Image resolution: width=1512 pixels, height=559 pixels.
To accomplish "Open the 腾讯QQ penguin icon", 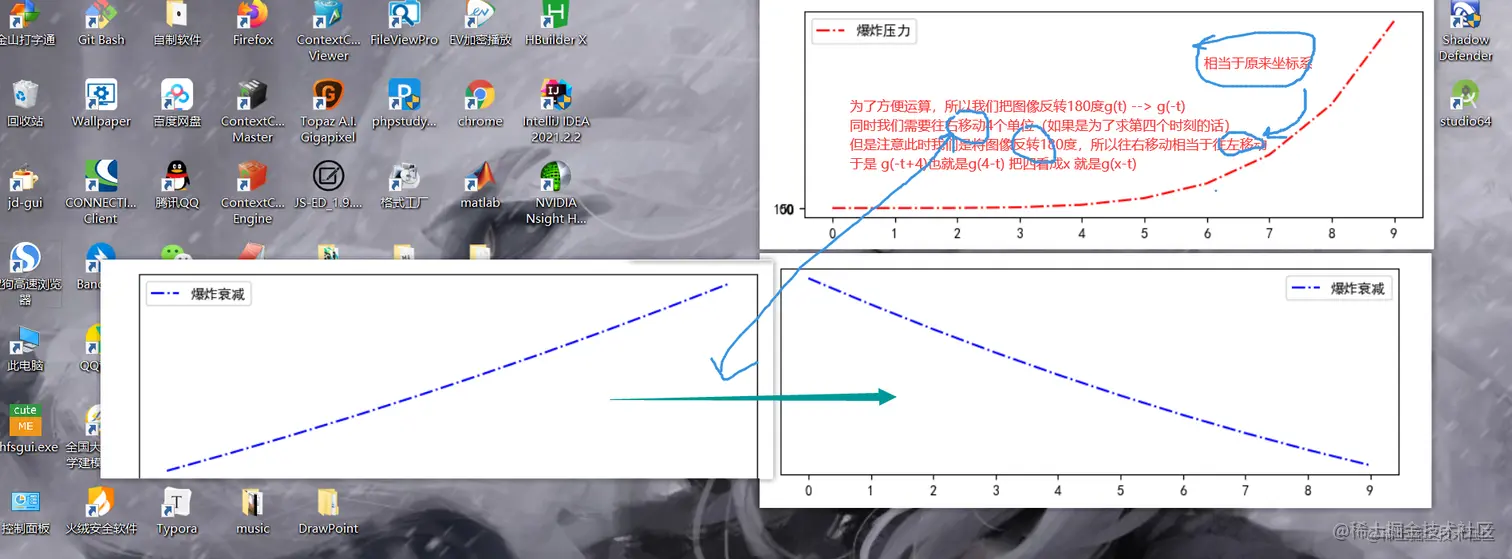I will (177, 185).
